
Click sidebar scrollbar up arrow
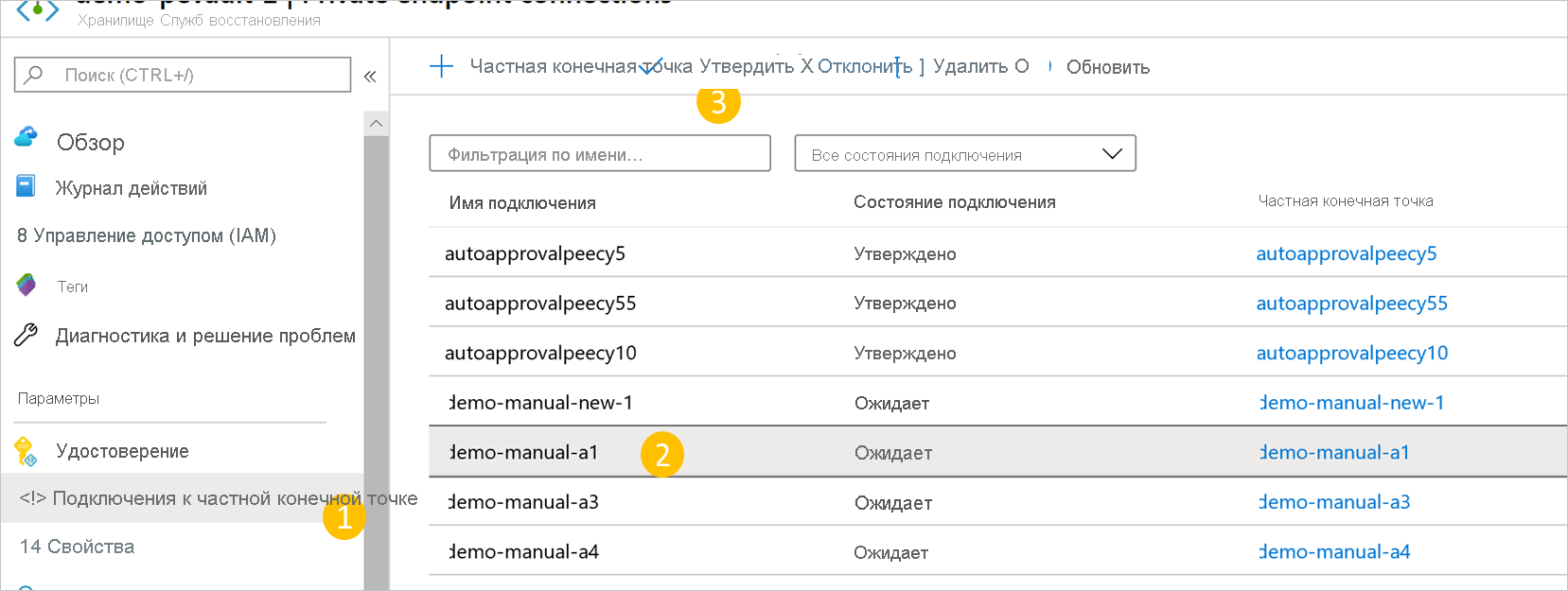[376, 124]
